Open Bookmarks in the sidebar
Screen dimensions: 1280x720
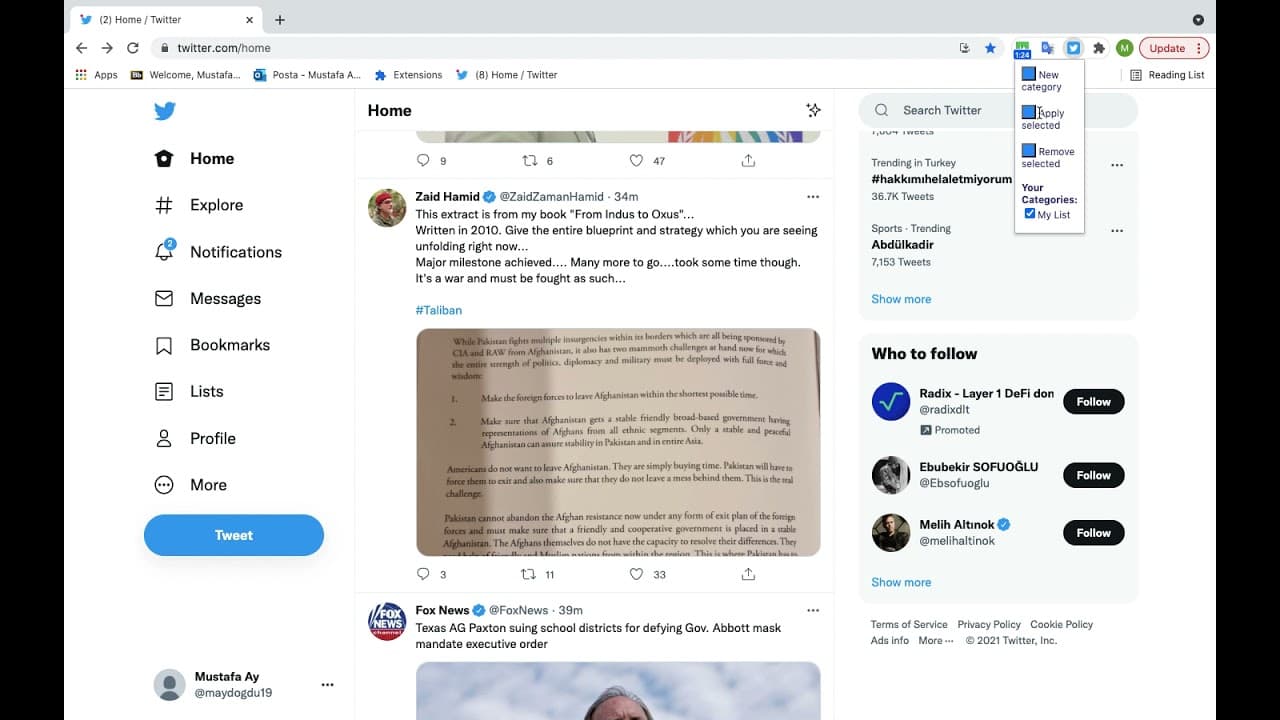pyautogui.click(x=212, y=345)
